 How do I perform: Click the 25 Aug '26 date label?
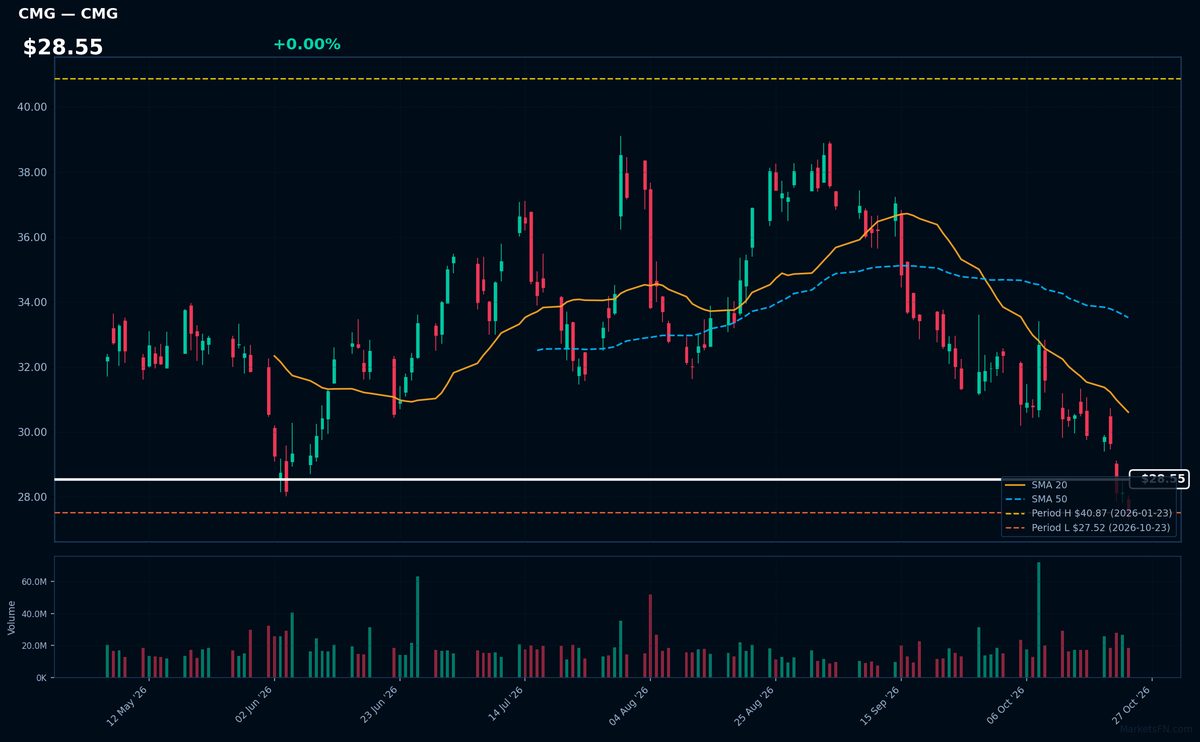756,704
